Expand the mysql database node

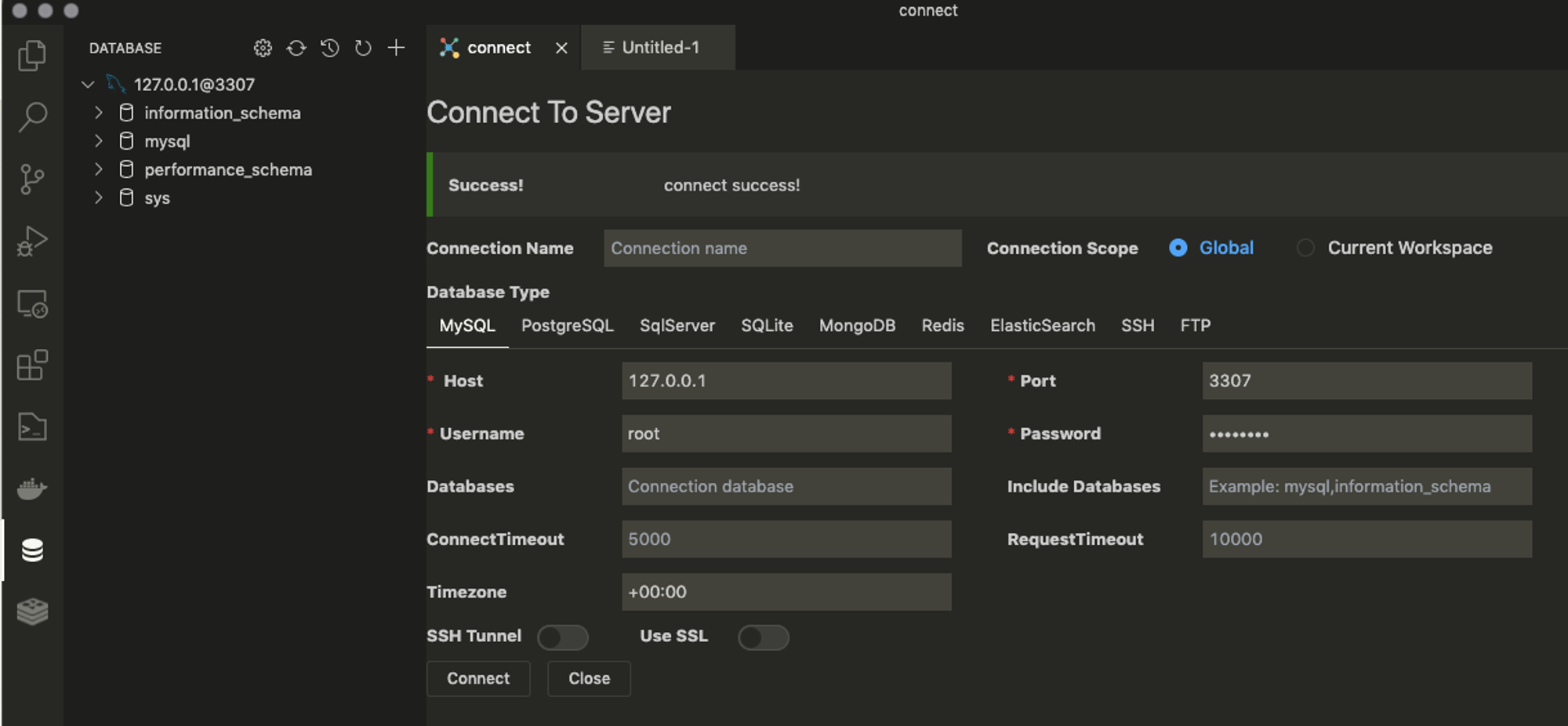point(98,141)
